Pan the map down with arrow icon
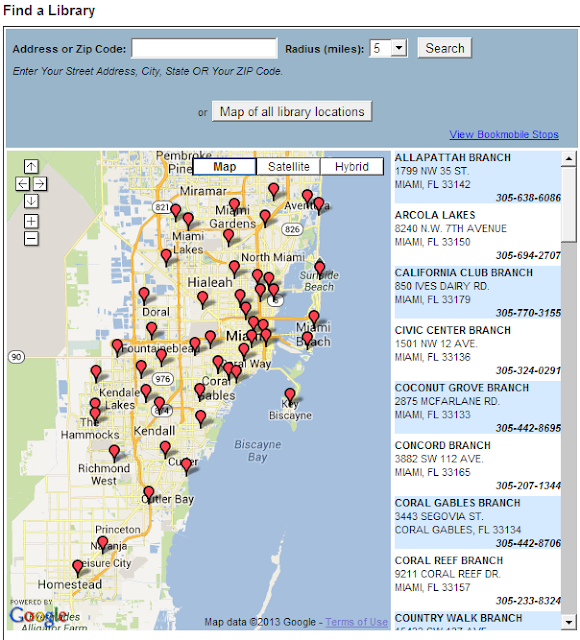 (x=31, y=201)
